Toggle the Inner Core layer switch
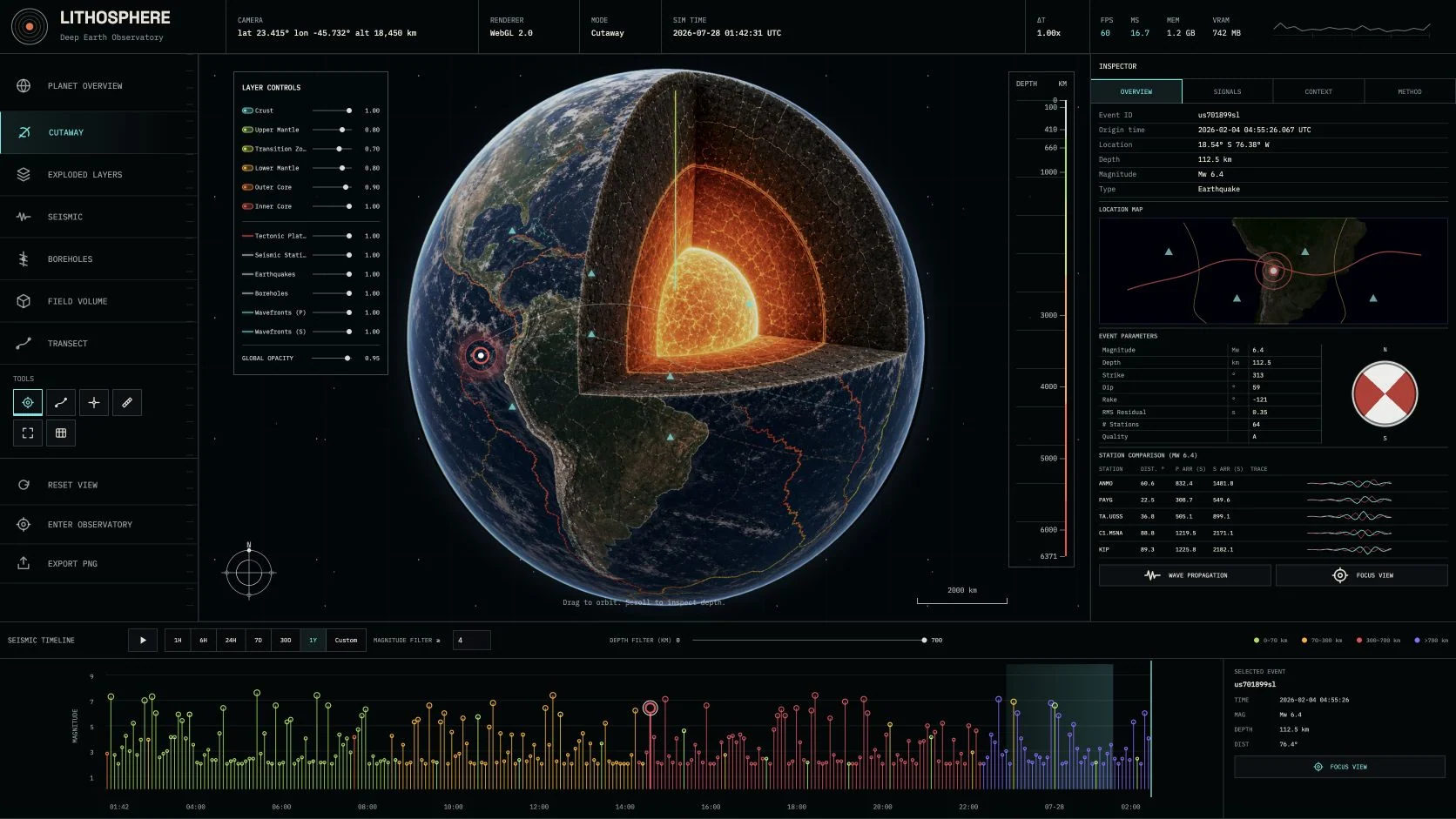This screenshot has width=1456, height=819. click(247, 206)
